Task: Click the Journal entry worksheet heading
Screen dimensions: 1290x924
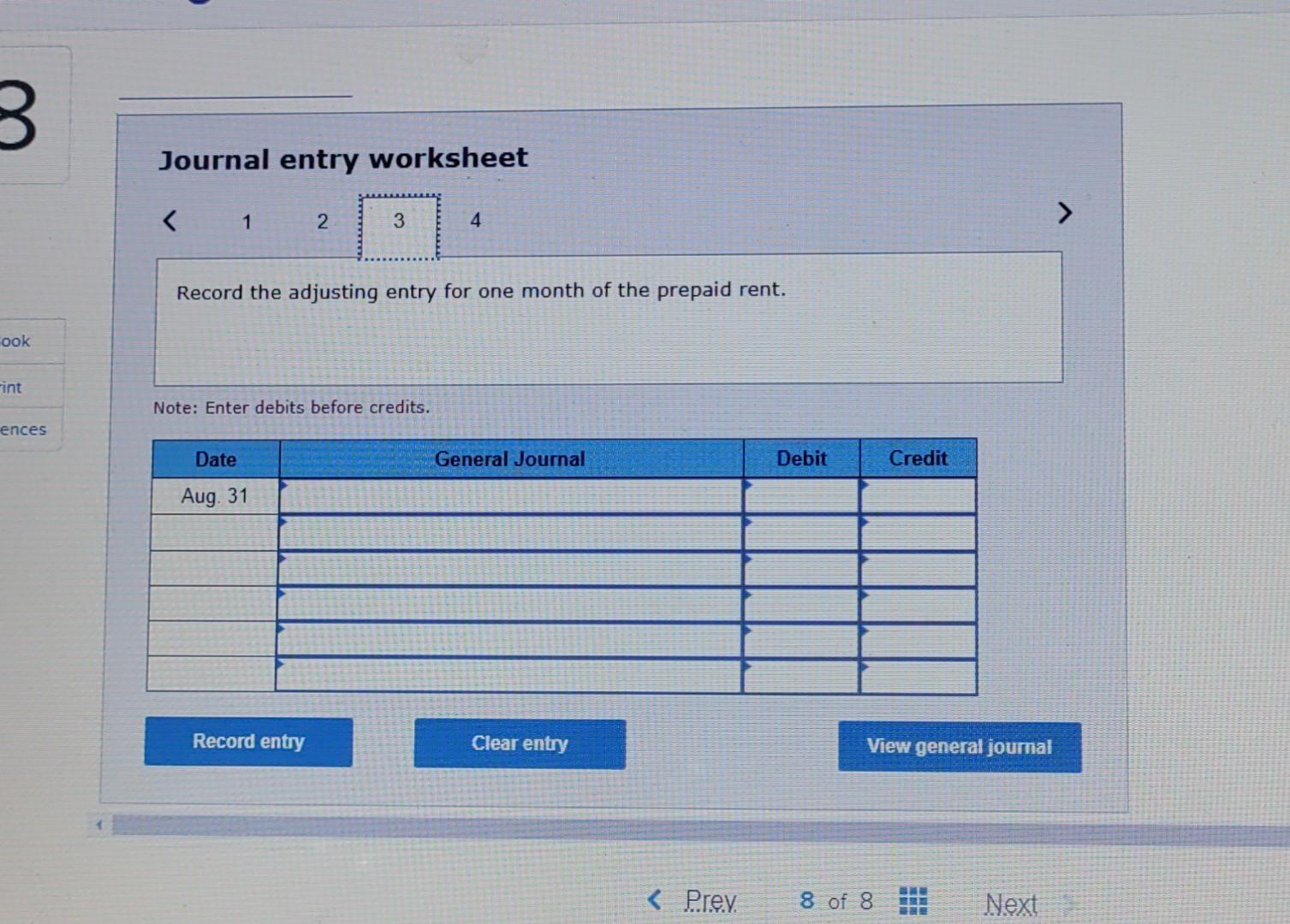Action: (x=343, y=159)
